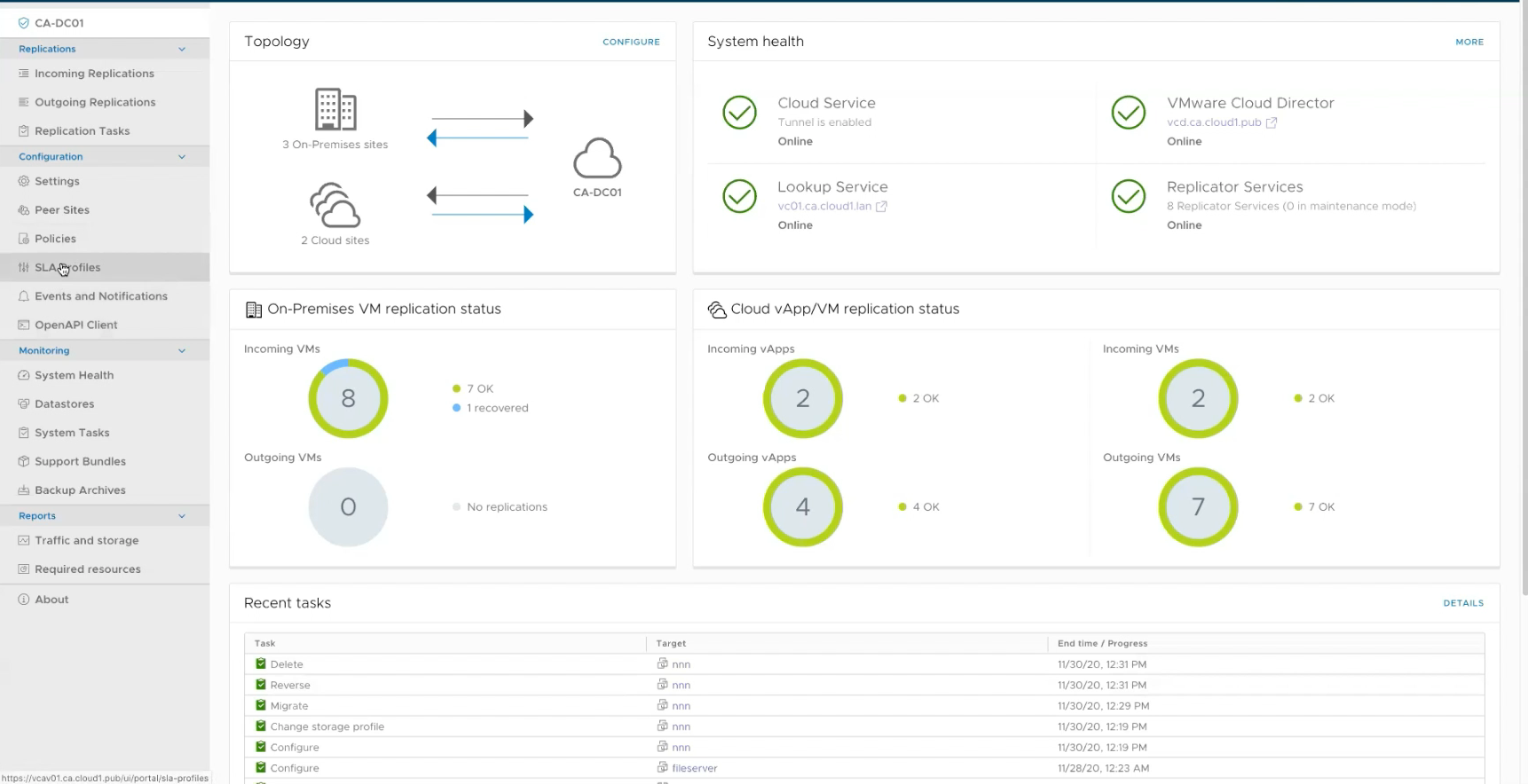Click the Incoming Replications list icon
This screenshot has width=1528, height=784.
24,74
